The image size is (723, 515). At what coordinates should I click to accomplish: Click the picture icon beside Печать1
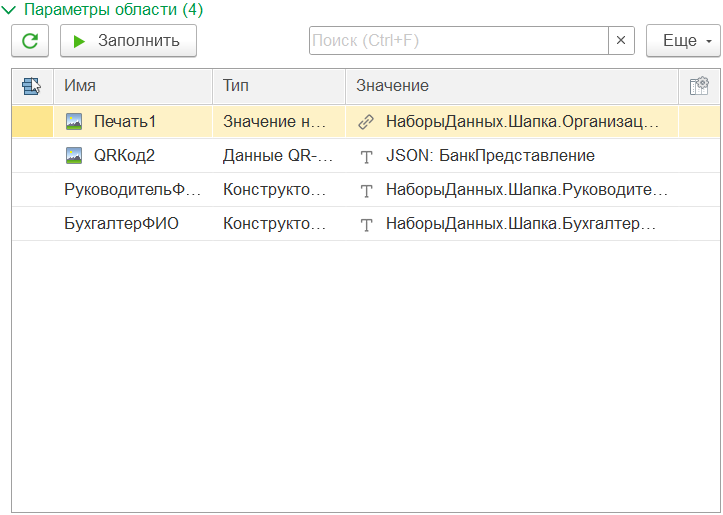(x=74, y=122)
